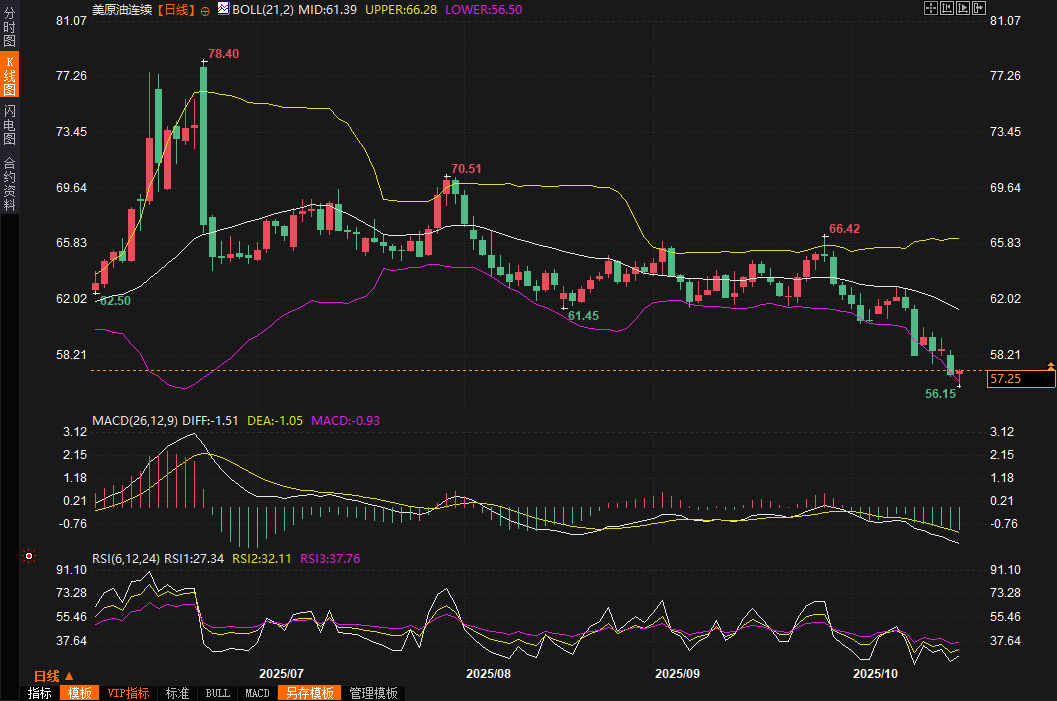Click the 56.15 low price marker
1057x701 pixels.
[940, 394]
